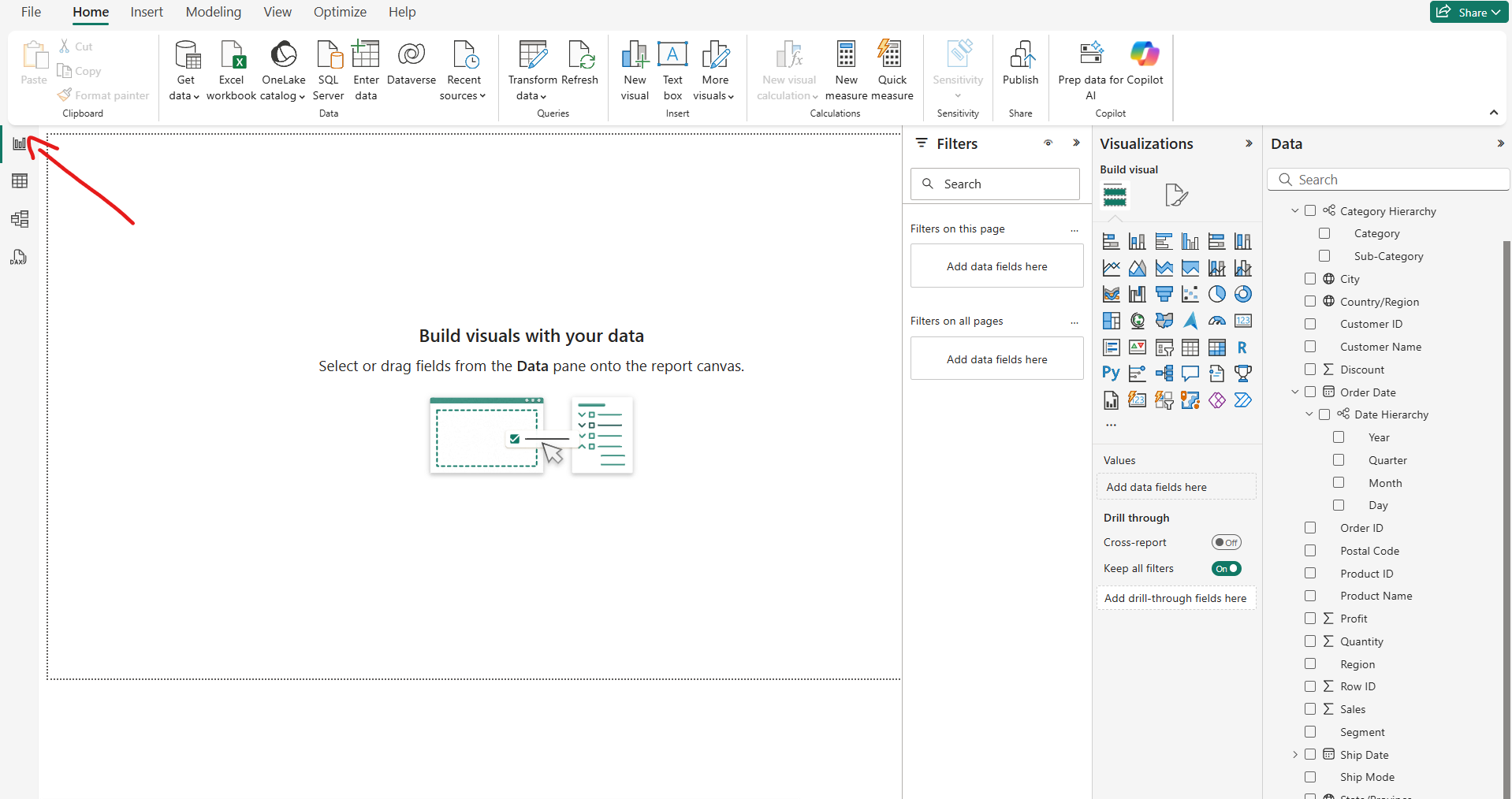This screenshot has height=799, width=1512.
Task: Switch to the Optimize ribbon tab
Action: 340,12
